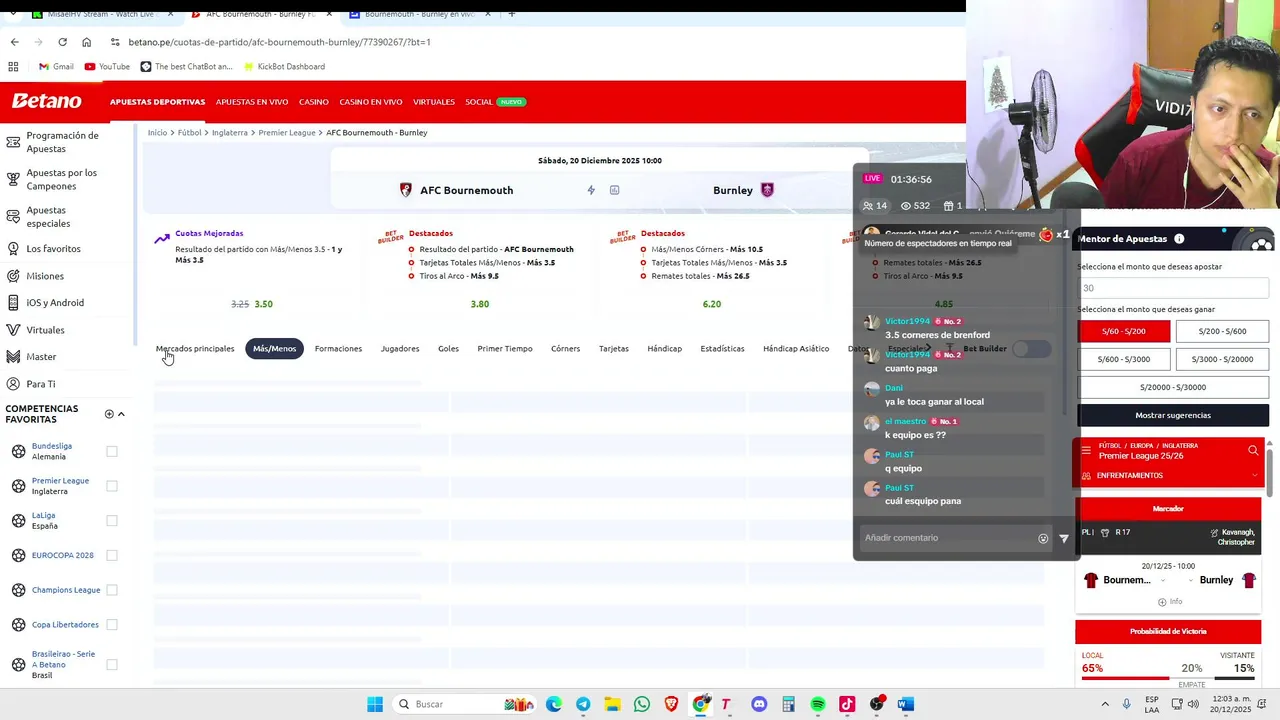The height and width of the screenshot is (720, 1280).
Task: Open OBS Studio from the taskbar
Action: [x=877, y=704]
